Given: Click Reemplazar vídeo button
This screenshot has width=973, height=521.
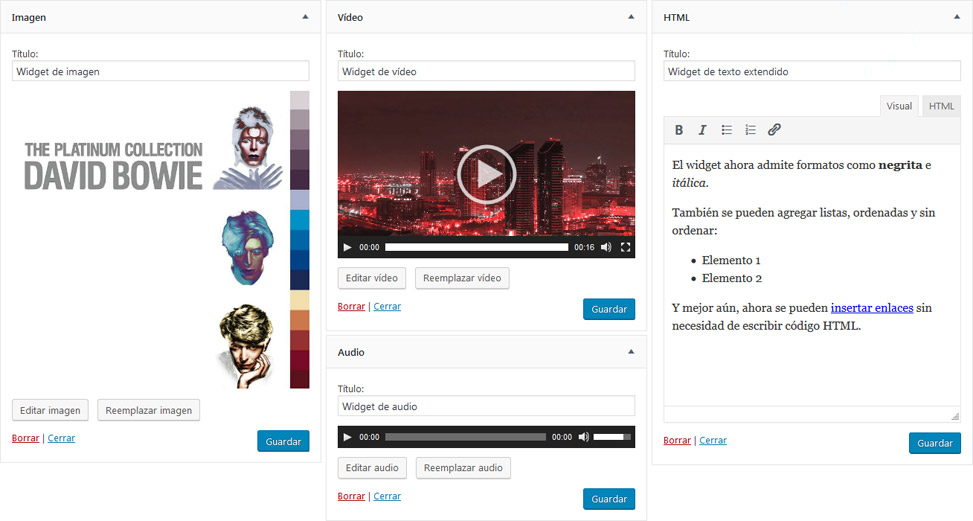Looking at the screenshot, I should (x=462, y=278).
